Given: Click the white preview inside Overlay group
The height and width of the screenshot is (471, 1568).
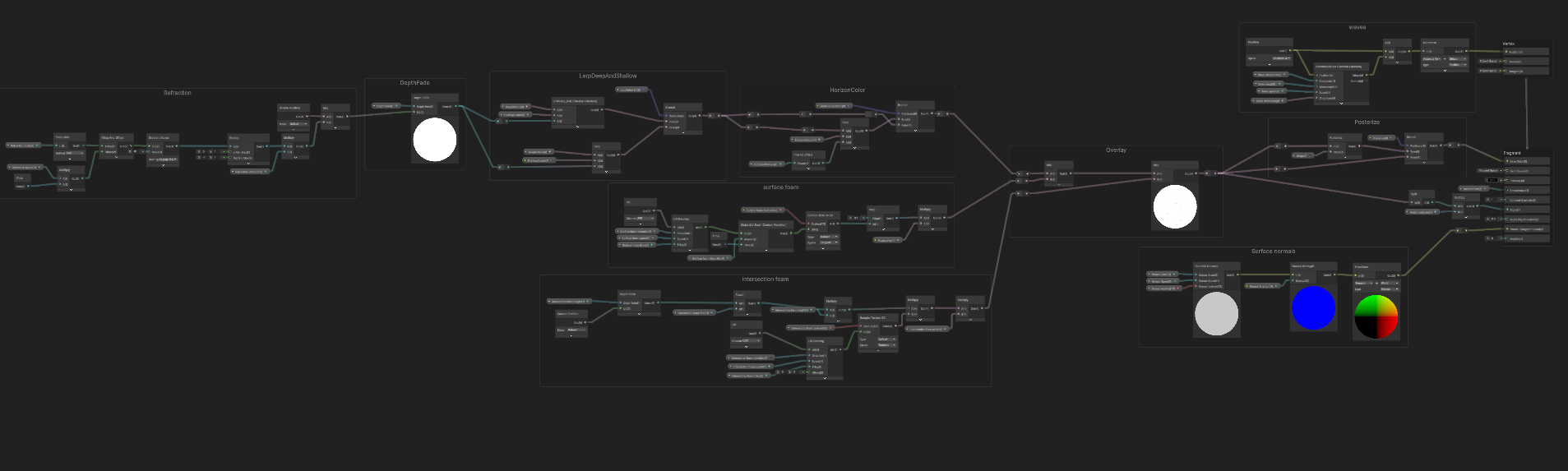Looking at the screenshot, I should pyautogui.click(x=1174, y=206).
